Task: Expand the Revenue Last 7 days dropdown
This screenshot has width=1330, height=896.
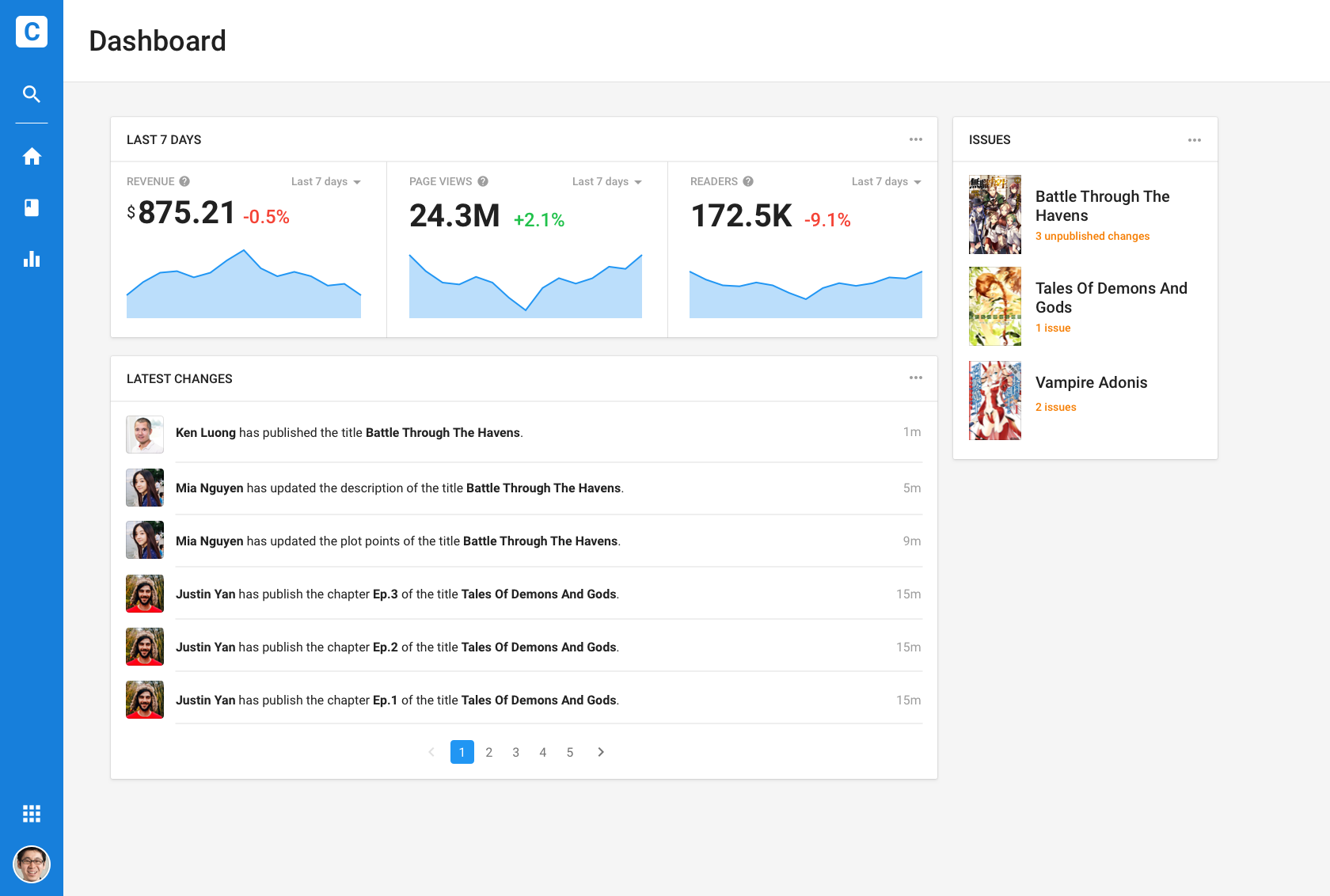Action: click(x=326, y=181)
